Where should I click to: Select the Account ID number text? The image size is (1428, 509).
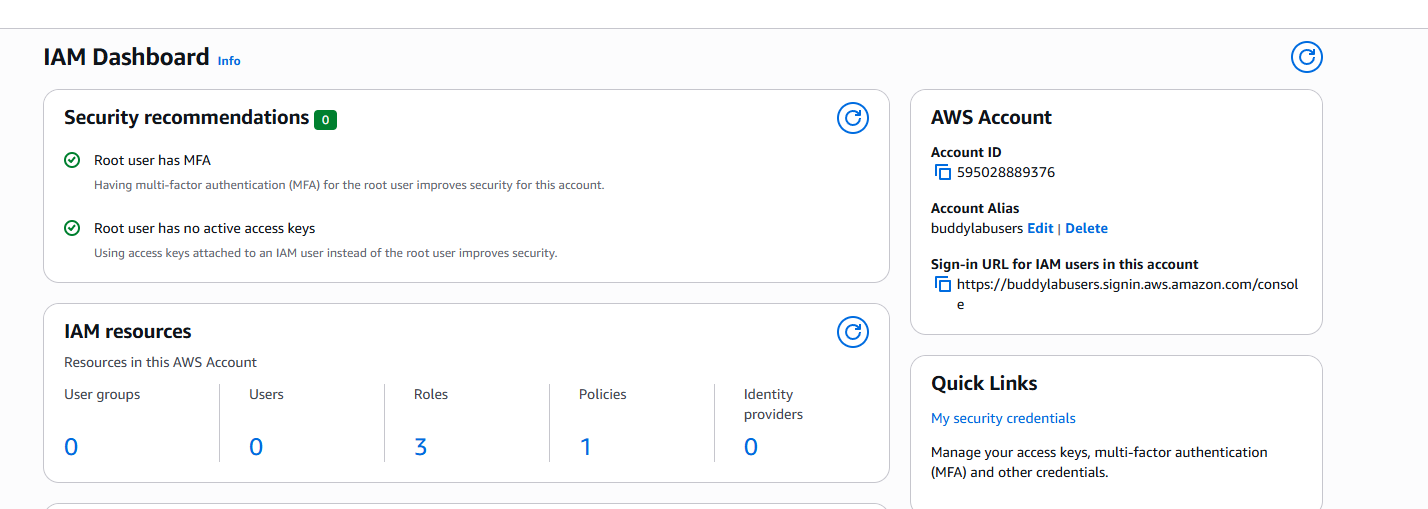click(1006, 172)
